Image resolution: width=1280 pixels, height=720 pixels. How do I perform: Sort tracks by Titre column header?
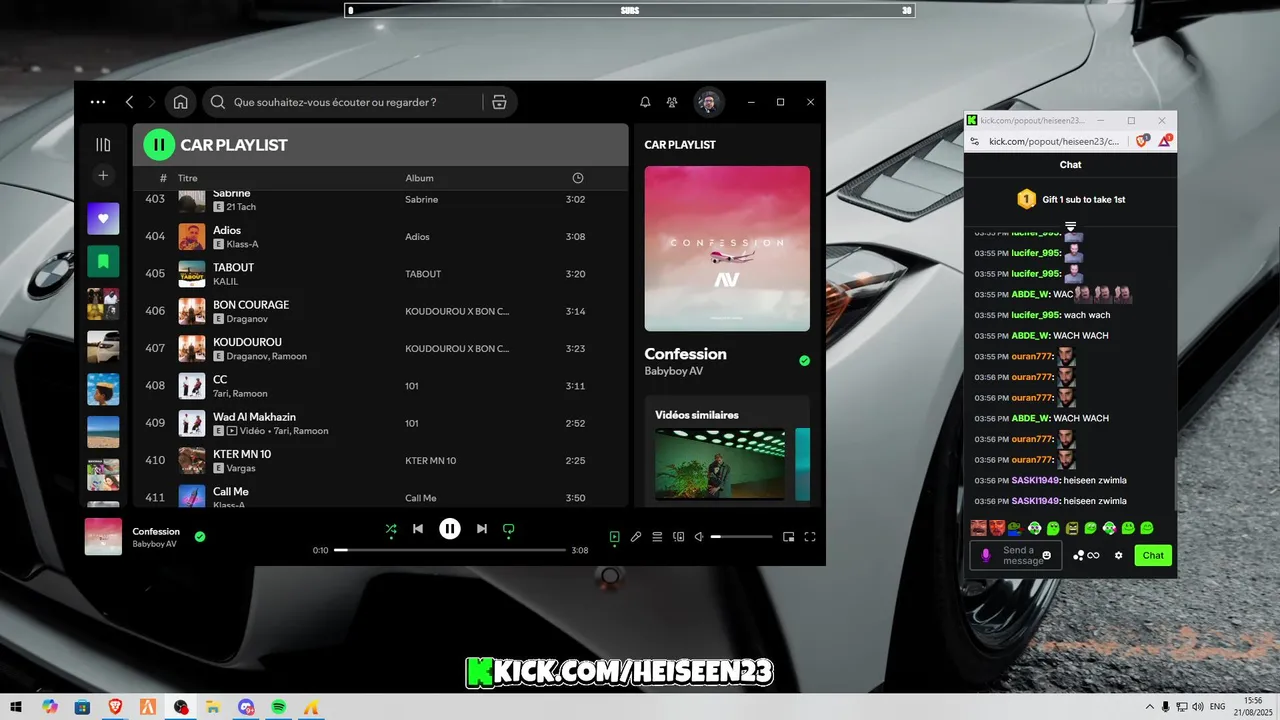(x=188, y=178)
